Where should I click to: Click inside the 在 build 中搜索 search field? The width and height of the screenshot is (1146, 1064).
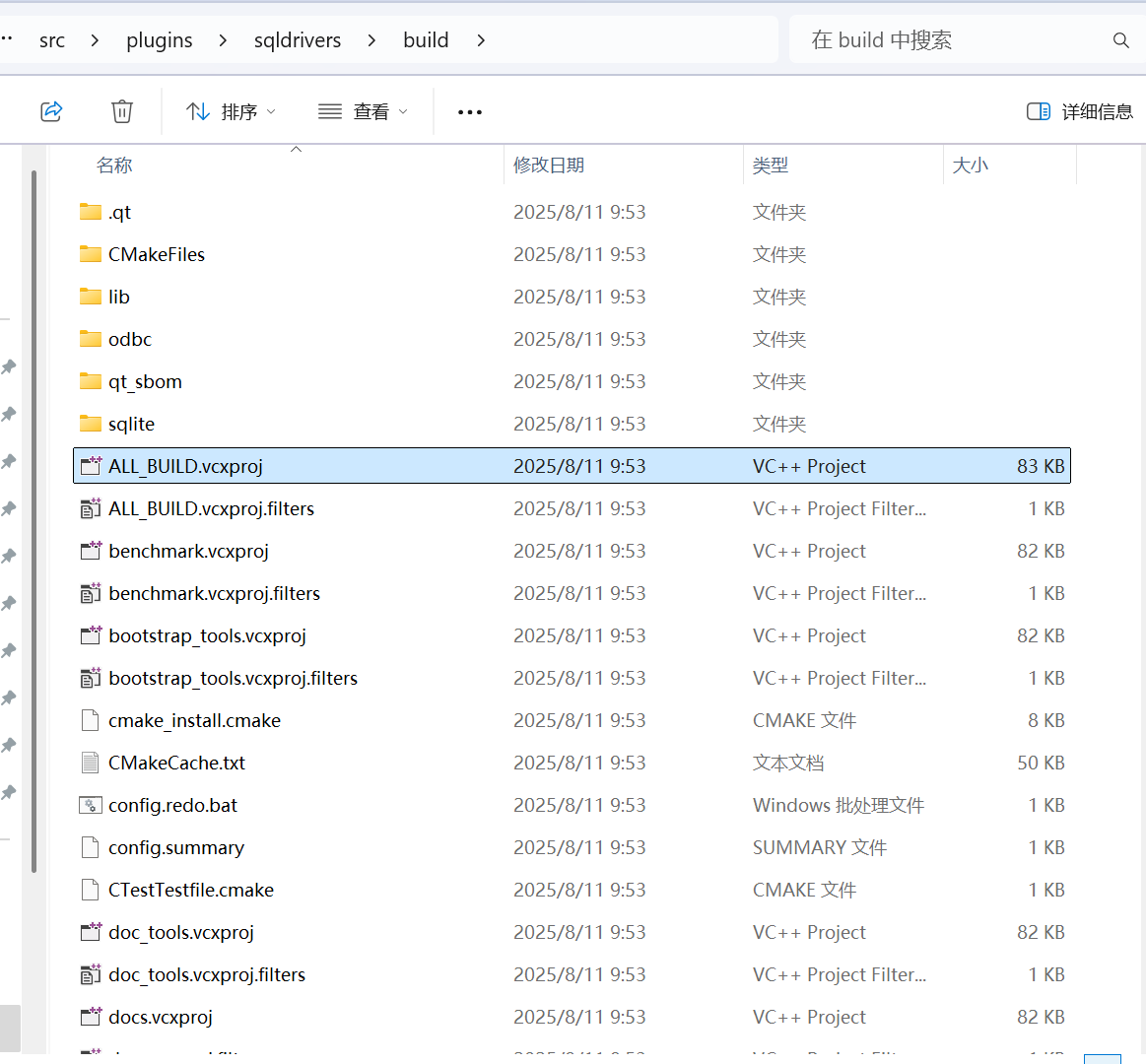point(936,40)
